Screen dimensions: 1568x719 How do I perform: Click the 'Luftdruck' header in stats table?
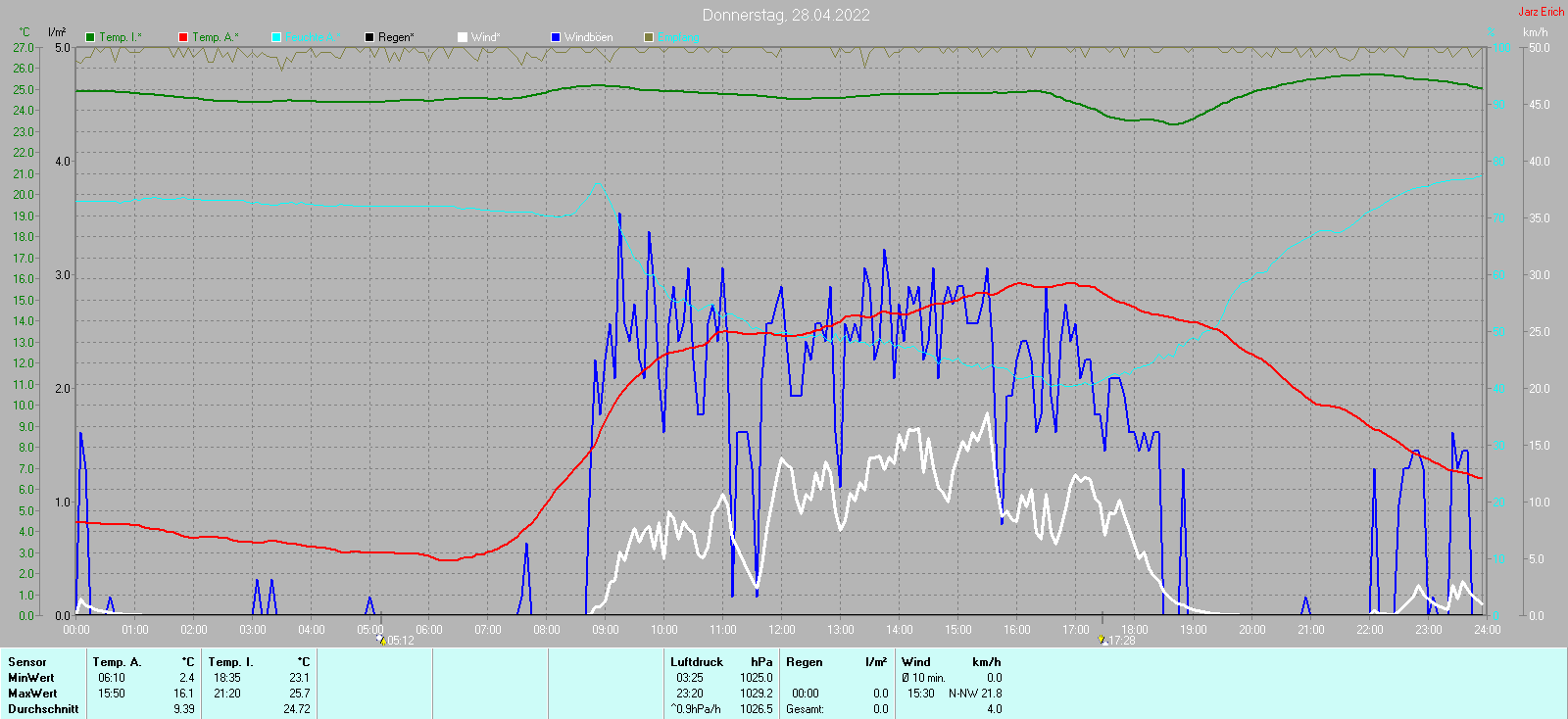click(x=696, y=662)
